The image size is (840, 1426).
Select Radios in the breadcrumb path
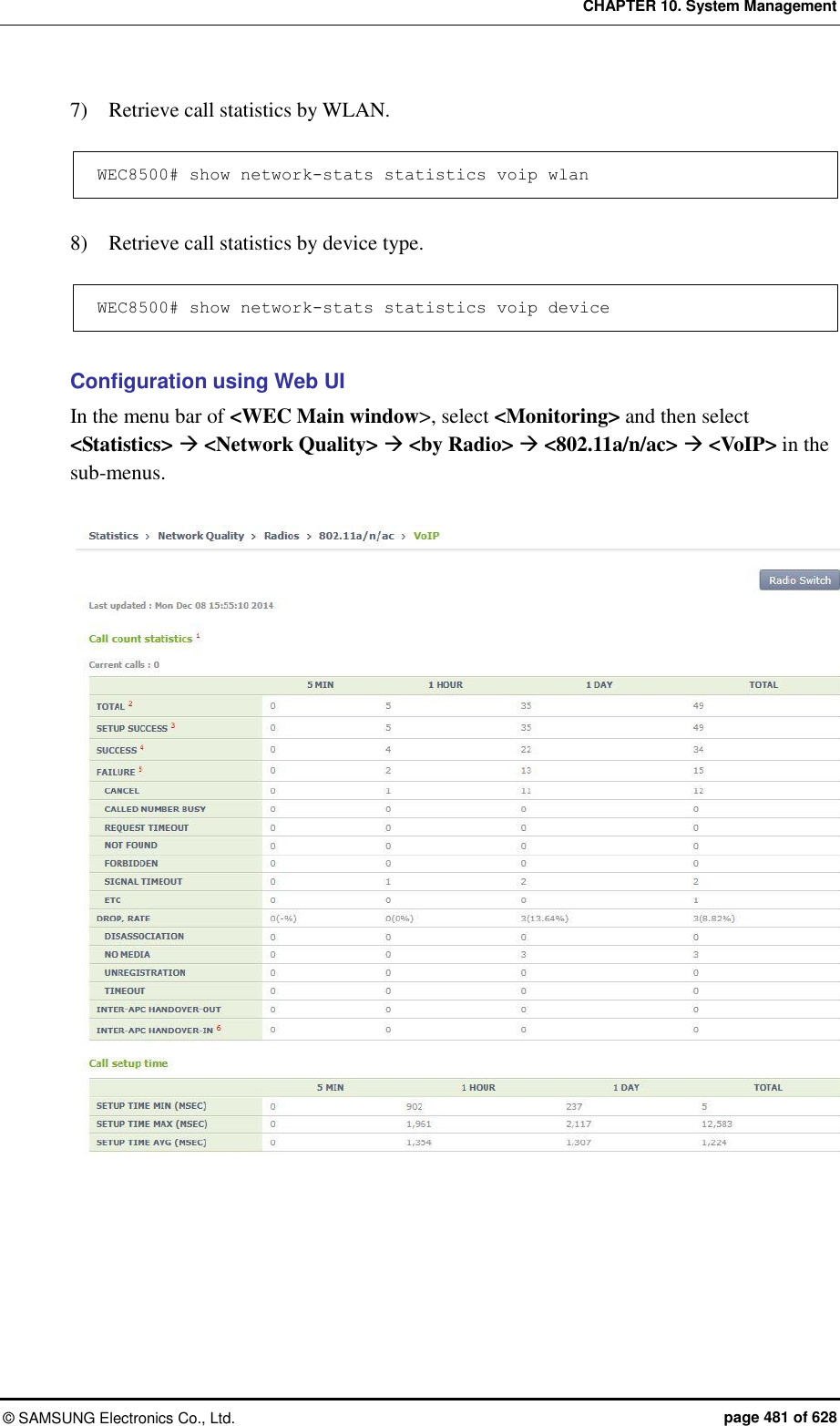click(x=281, y=536)
